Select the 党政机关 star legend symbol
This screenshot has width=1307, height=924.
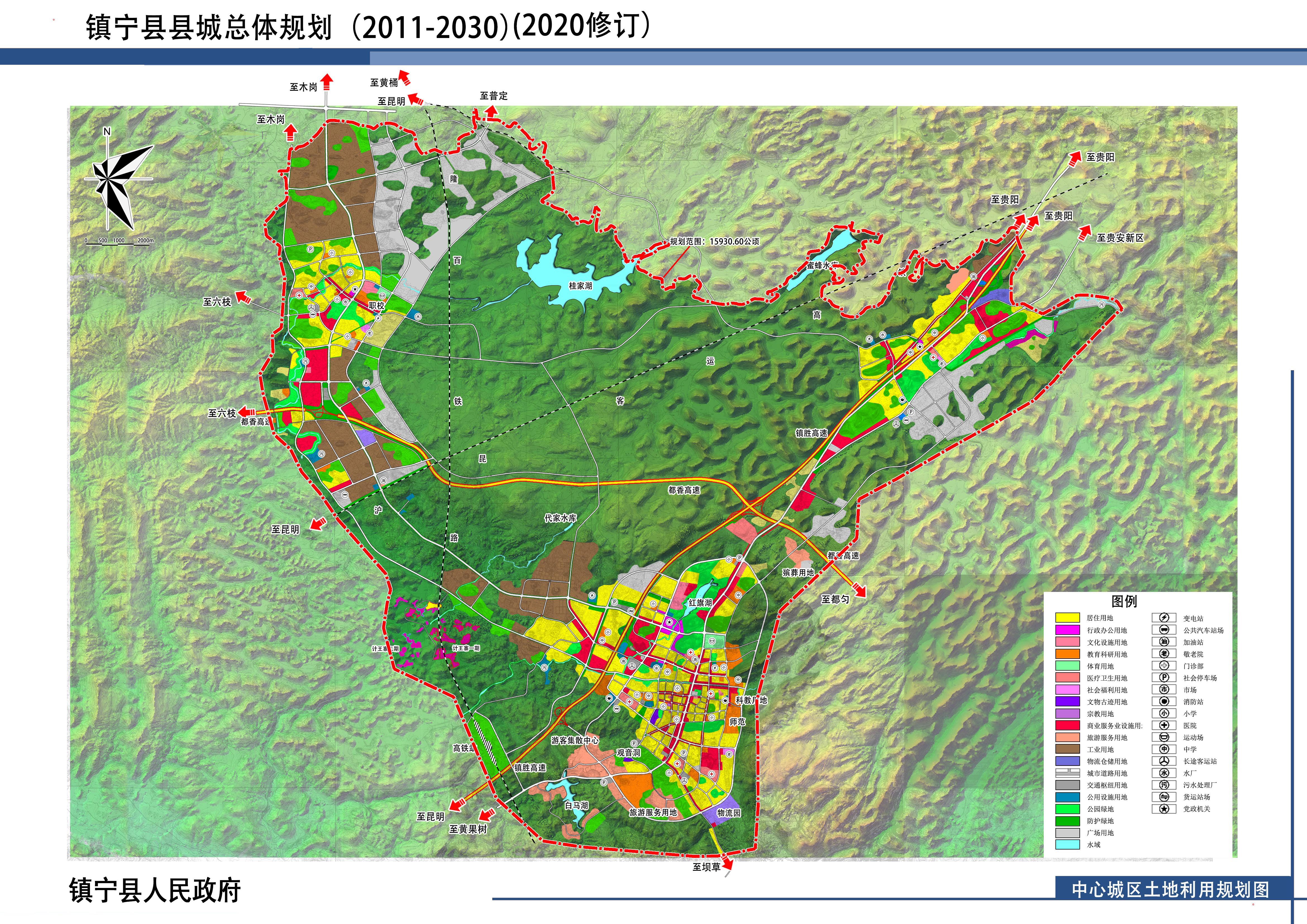[x=1163, y=809]
